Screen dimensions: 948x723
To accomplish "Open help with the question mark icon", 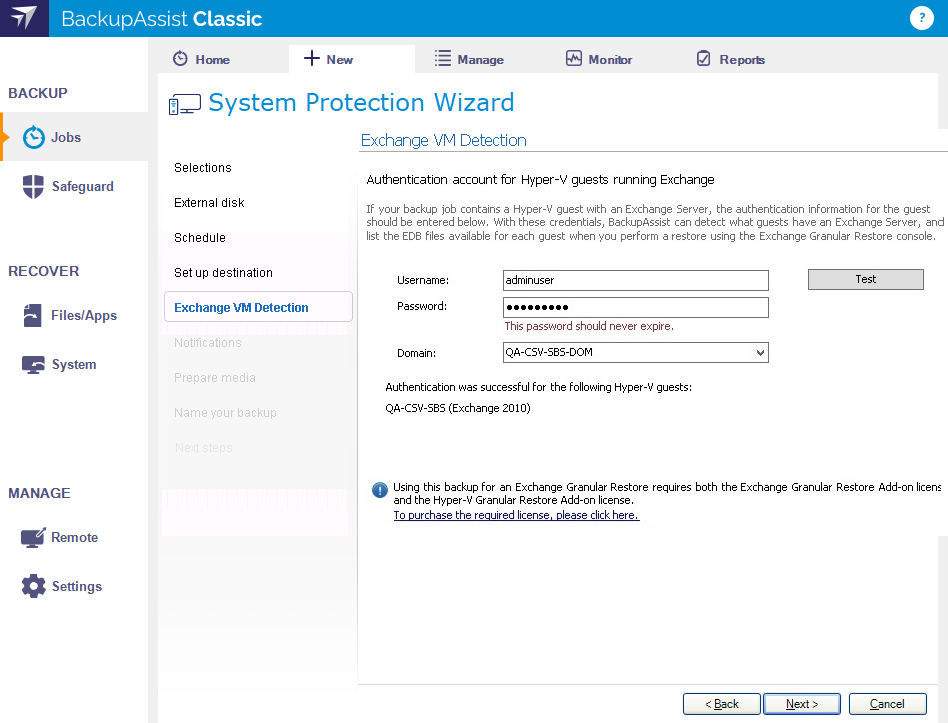I will [x=921, y=18].
